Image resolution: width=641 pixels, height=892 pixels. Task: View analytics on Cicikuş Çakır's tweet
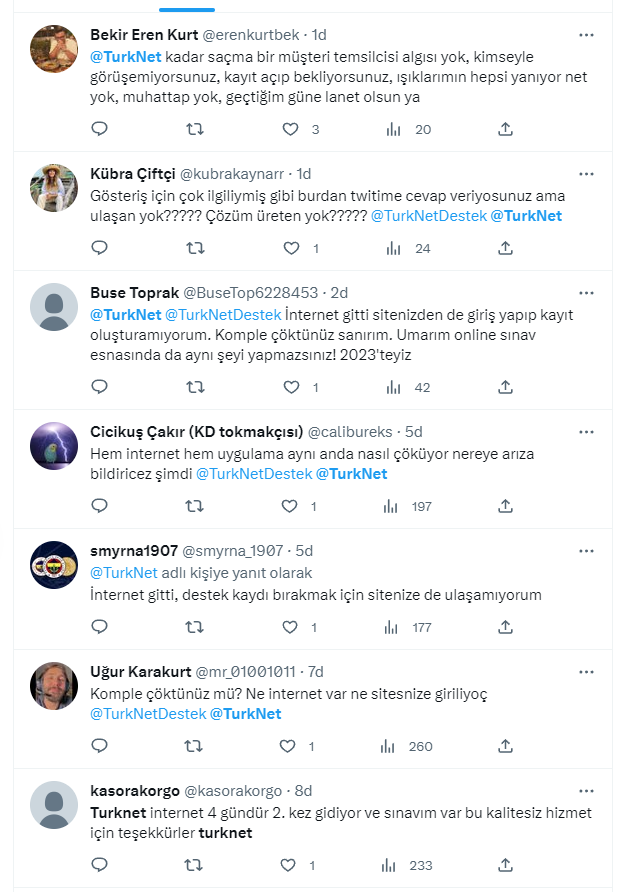[393, 507]
